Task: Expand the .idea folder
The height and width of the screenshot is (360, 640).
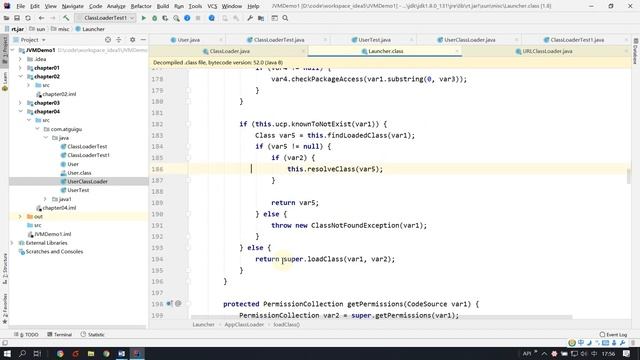Action: click(x=20, y=59)
